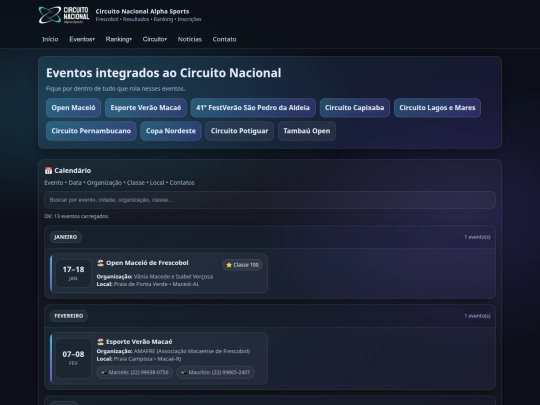Select the Circuito Potiguar chip
540x405 pixels.
[x=239, y=131]
